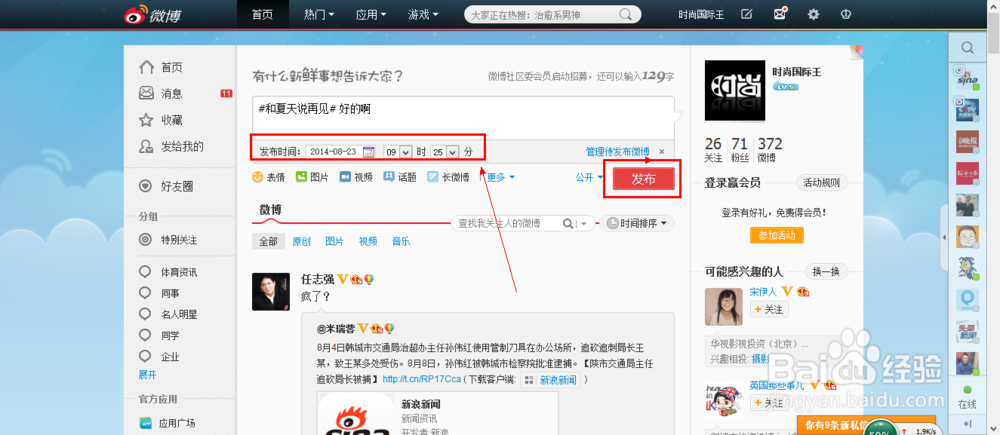Open 应用广场 in official apps
1000x435 pixels.
(x=167, y=423)
